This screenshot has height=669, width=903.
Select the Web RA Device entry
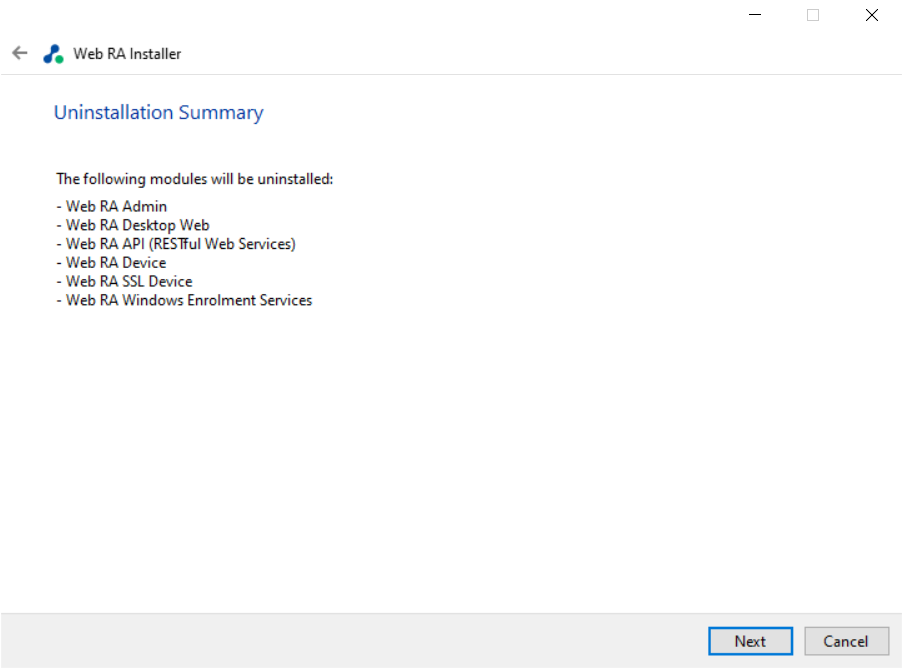tap(112, 263)
